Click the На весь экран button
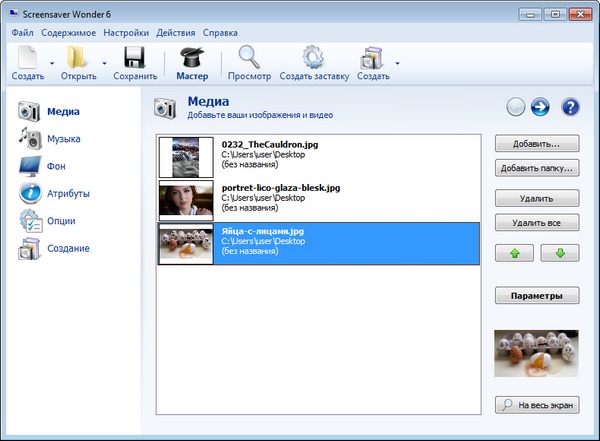Viewport: 600px width, 441px height. 537,405
